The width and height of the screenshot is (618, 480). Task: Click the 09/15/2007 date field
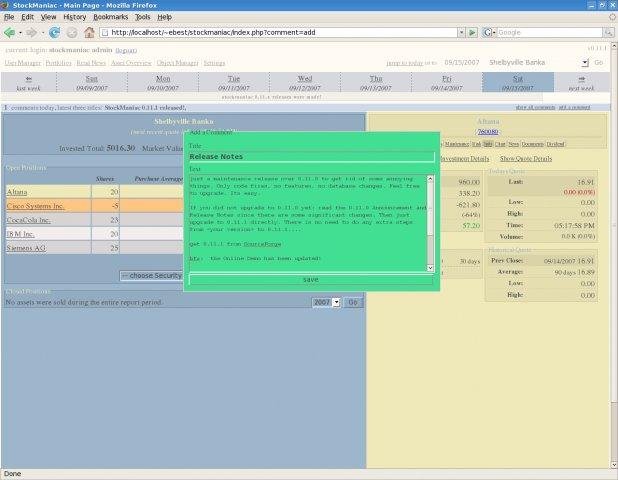(x=462, y=63)
